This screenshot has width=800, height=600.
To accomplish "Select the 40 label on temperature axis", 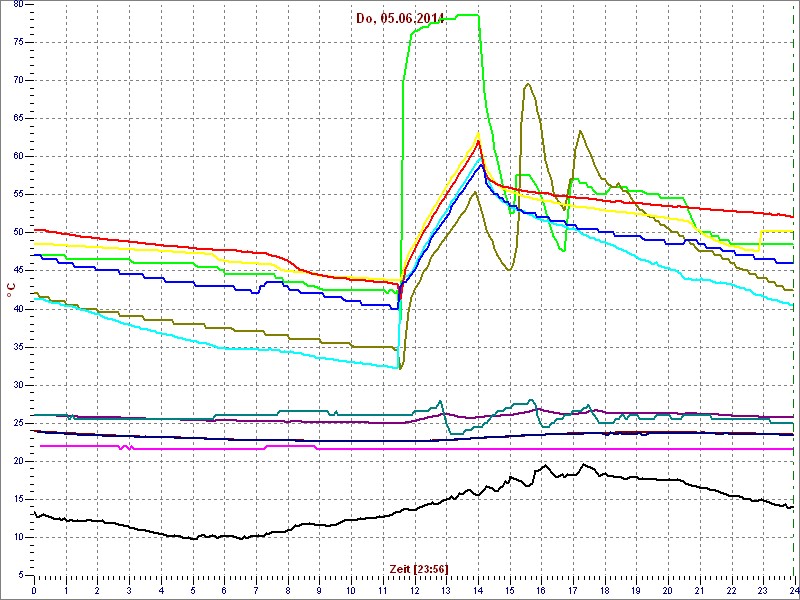I will pos(18,309).
